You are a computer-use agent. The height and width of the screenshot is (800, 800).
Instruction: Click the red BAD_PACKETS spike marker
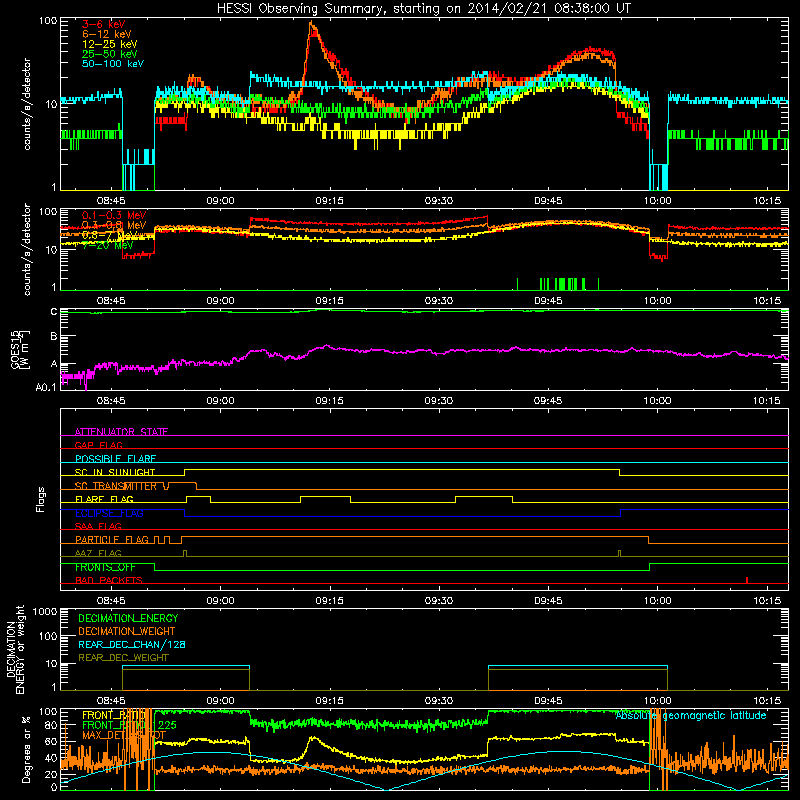(x=747, y=580)
